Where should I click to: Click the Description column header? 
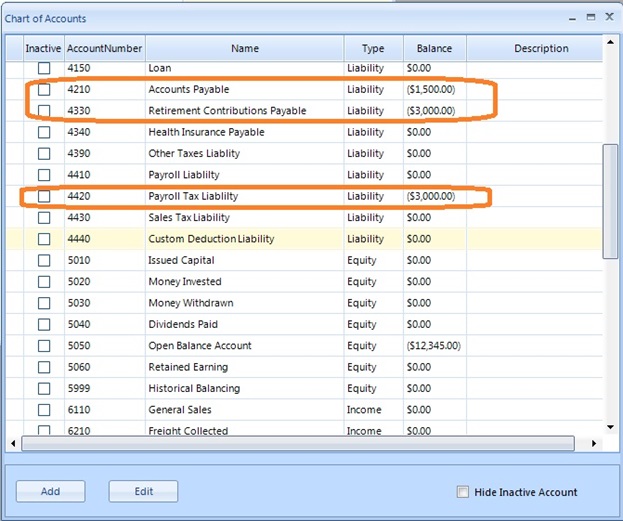click(x=540, y=48)
